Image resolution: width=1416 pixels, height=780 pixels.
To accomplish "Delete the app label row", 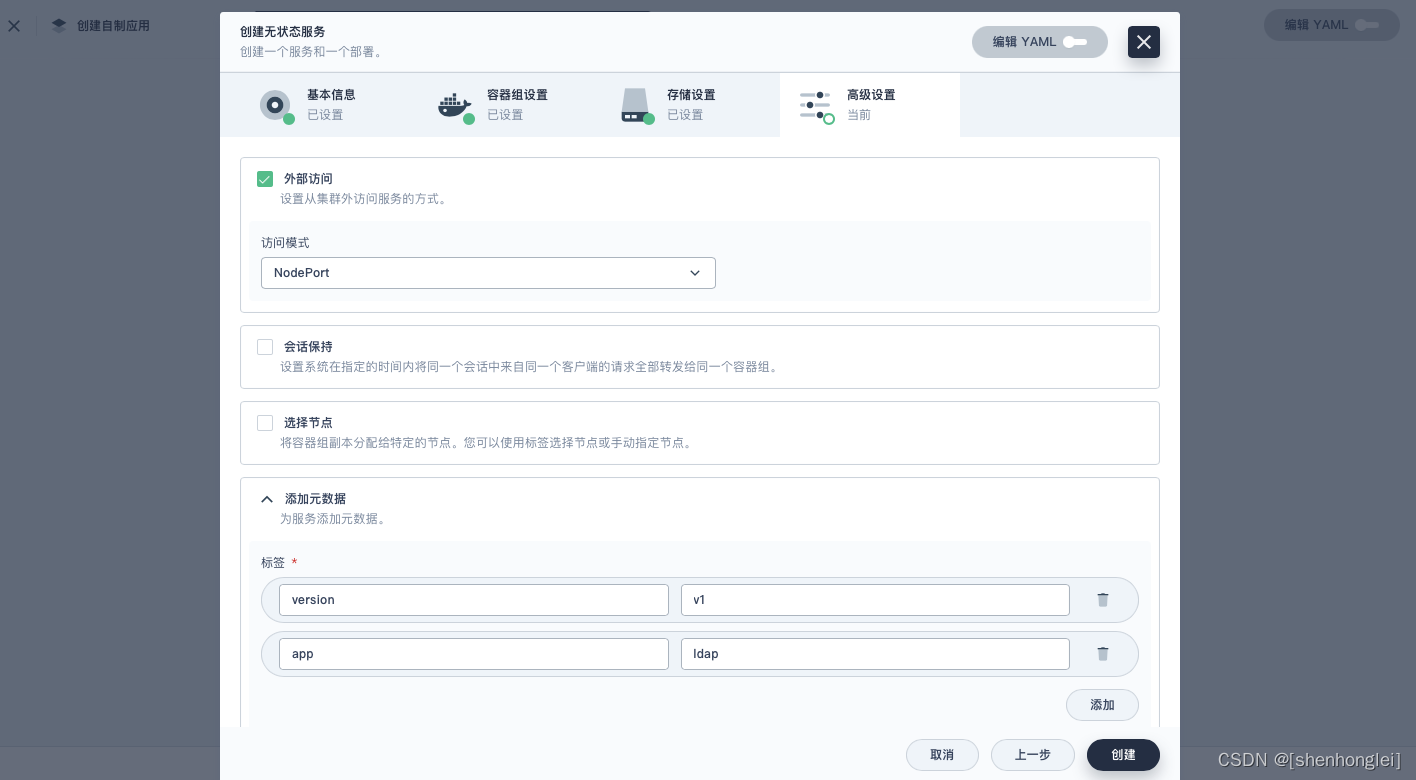I will (x=1103, y=654).
